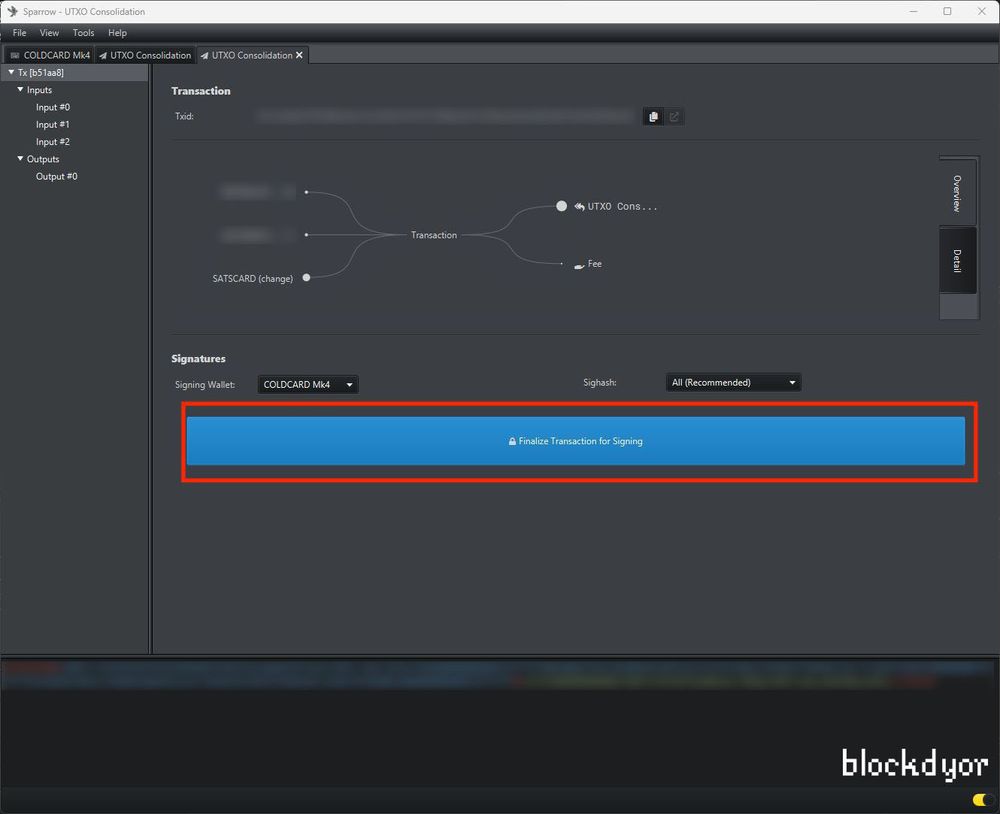Toggle the online/offline switch in status bar
Viewport: 1000px width, 814px height.
point(979,800)
